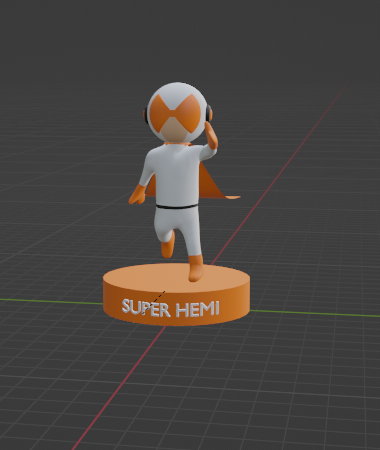Select the "SUPER HEMI" text on the base
The image size is (380, 450).
[x=170, y=308]
